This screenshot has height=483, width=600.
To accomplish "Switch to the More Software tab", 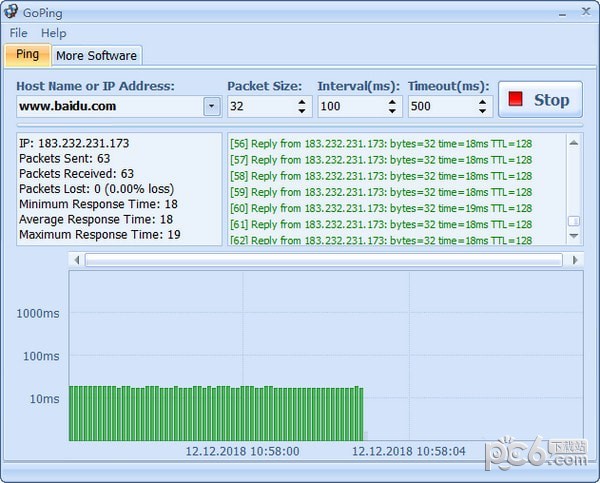I will (x=96, y=55).
